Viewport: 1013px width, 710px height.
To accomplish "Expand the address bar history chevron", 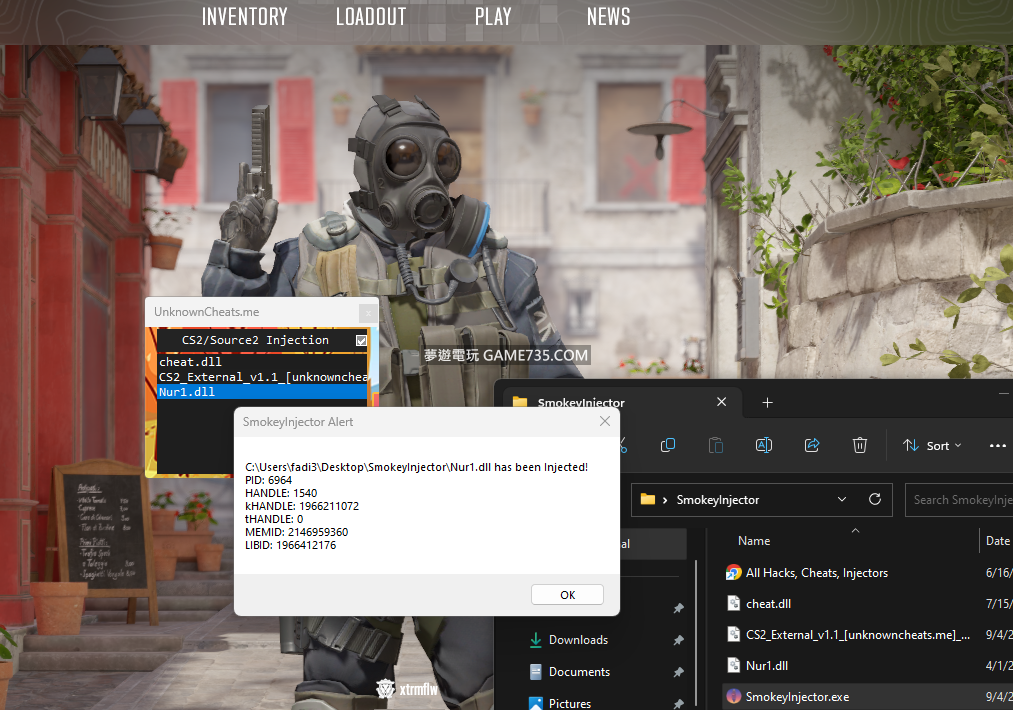I will coord(842,499).
